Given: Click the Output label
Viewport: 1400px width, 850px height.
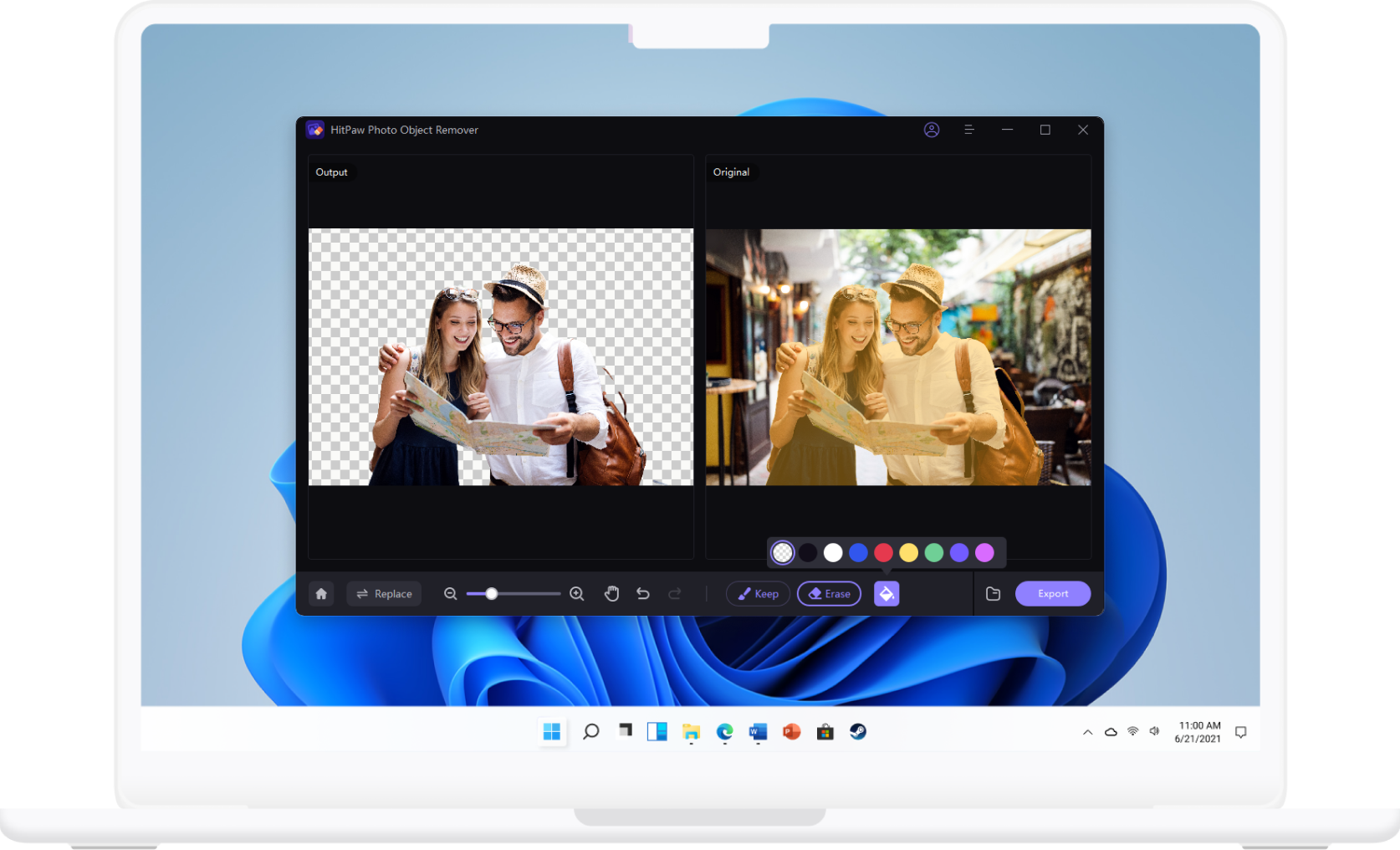Looking at the screenshot, I should pos(331,172).
